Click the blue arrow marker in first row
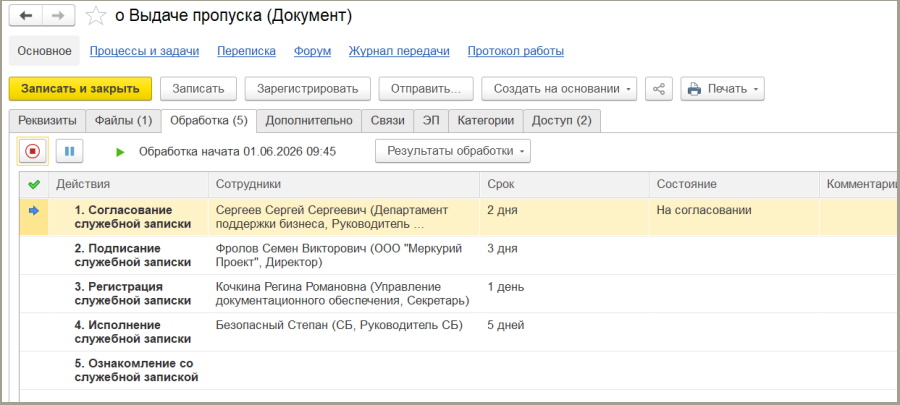 pos(34,211)
